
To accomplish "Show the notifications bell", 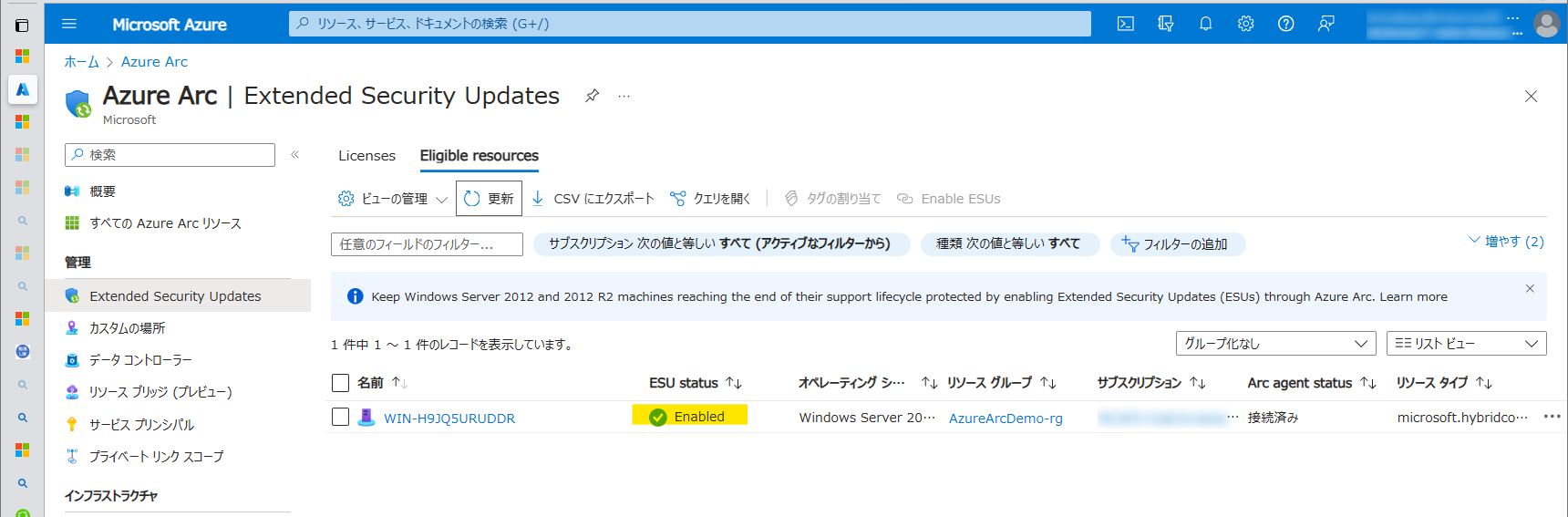I will pos(1205,24).
